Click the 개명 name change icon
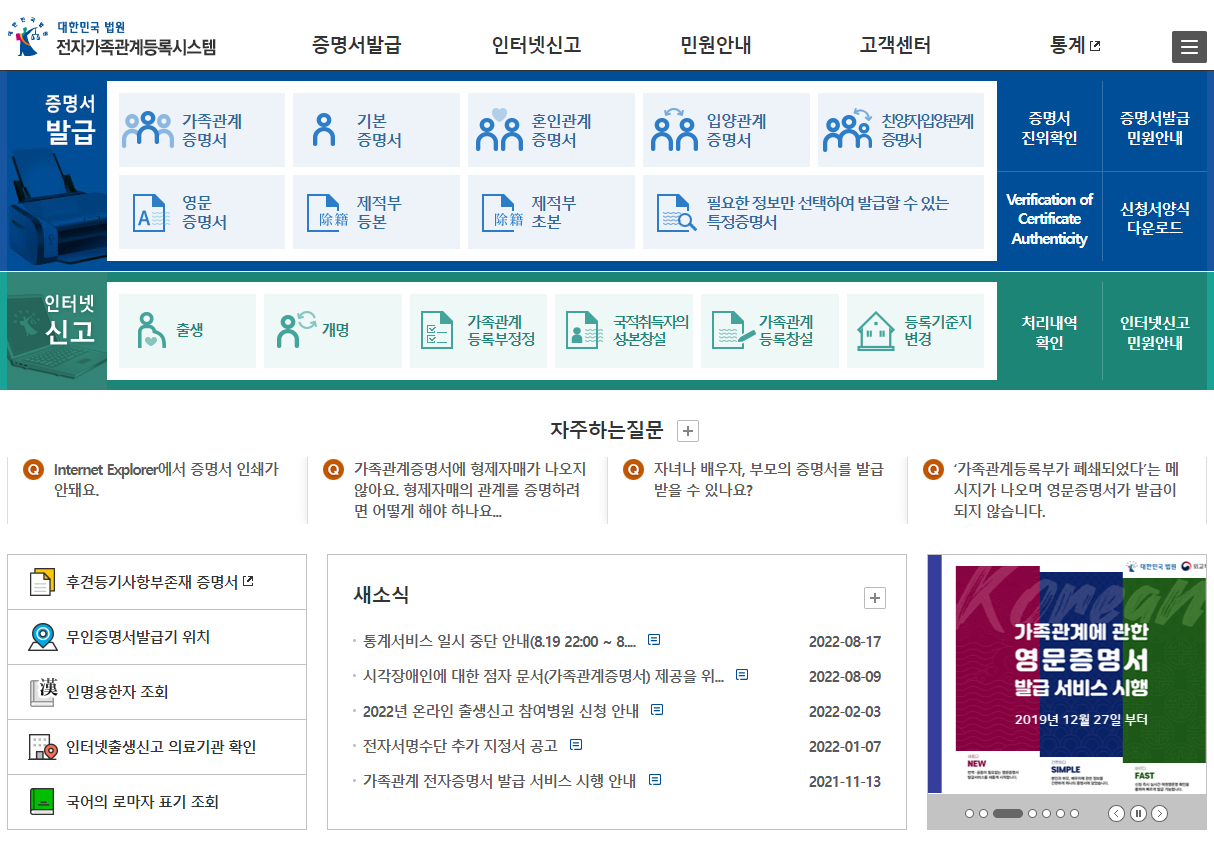This screenshot has height=860, width=1214. (296, 331)
